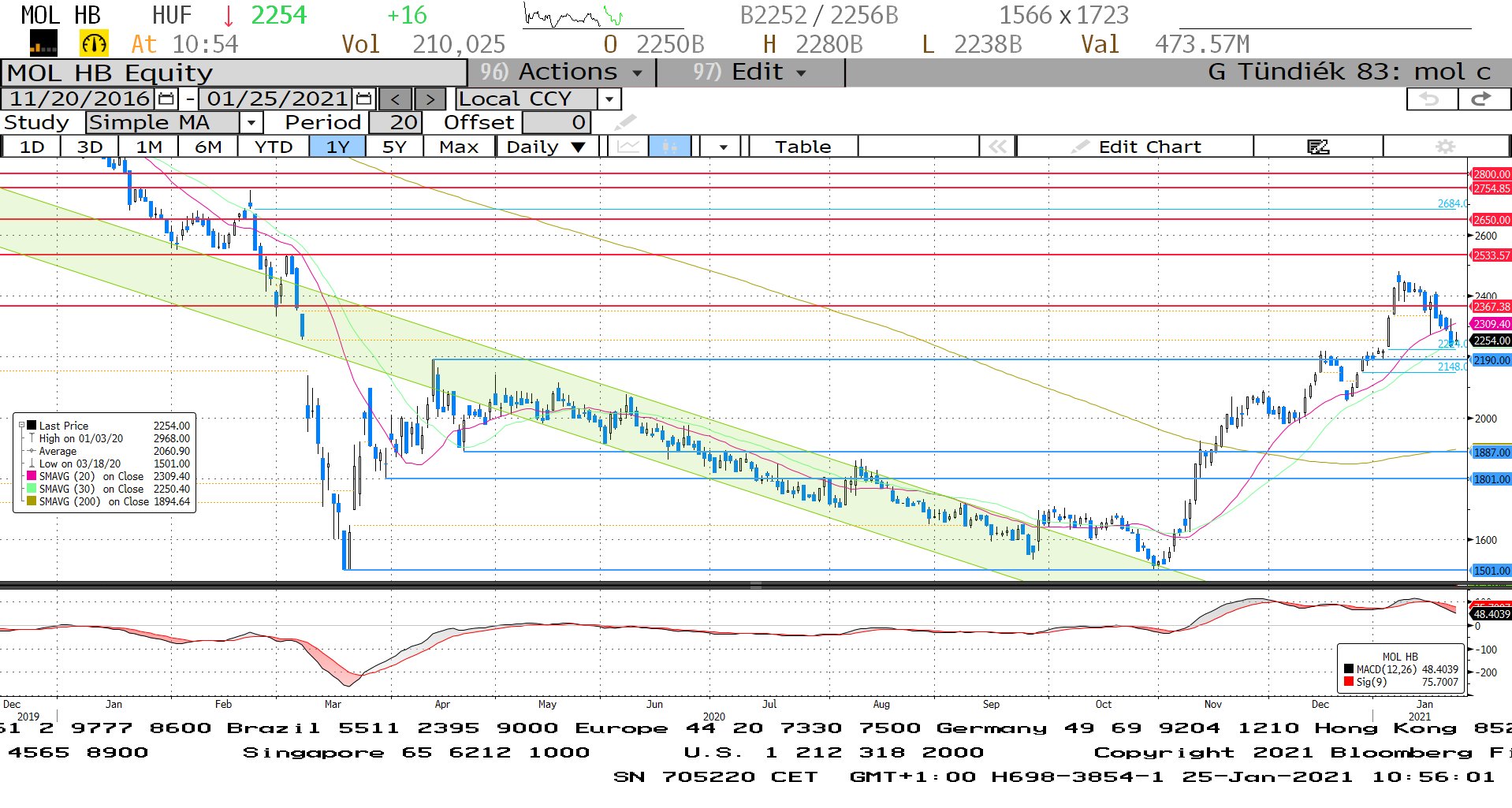Click the Edit Chart button
This screenshot has height=808, width=1512.
(1135, 147)
